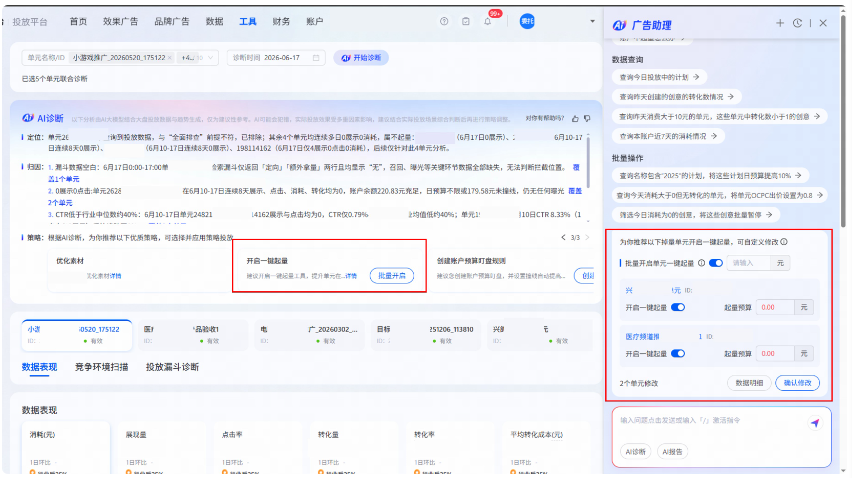Screen dimensions: 852x478
Task: Click the 广告助理 panel scrollbar
Action: (x=843, y=122)
